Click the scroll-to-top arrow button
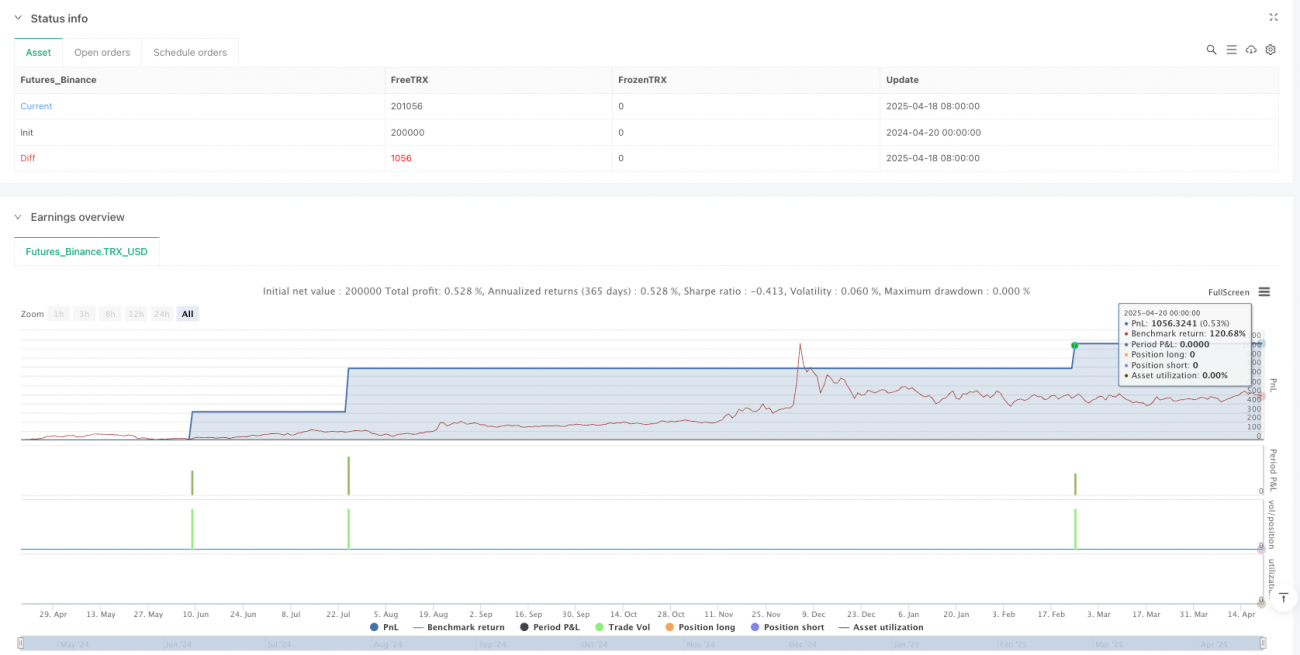Viewport: 1300px width, 655px height. point(1285,598)
